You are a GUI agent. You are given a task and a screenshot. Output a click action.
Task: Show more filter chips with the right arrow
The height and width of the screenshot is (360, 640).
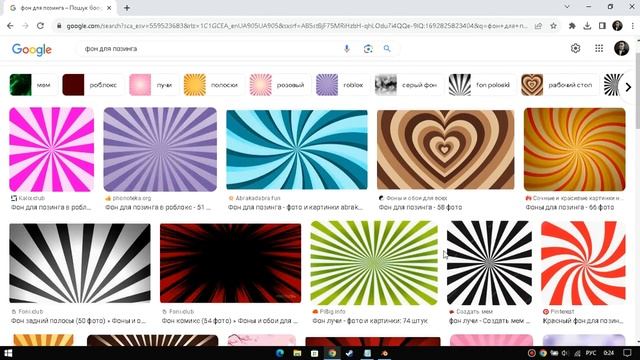628,87
